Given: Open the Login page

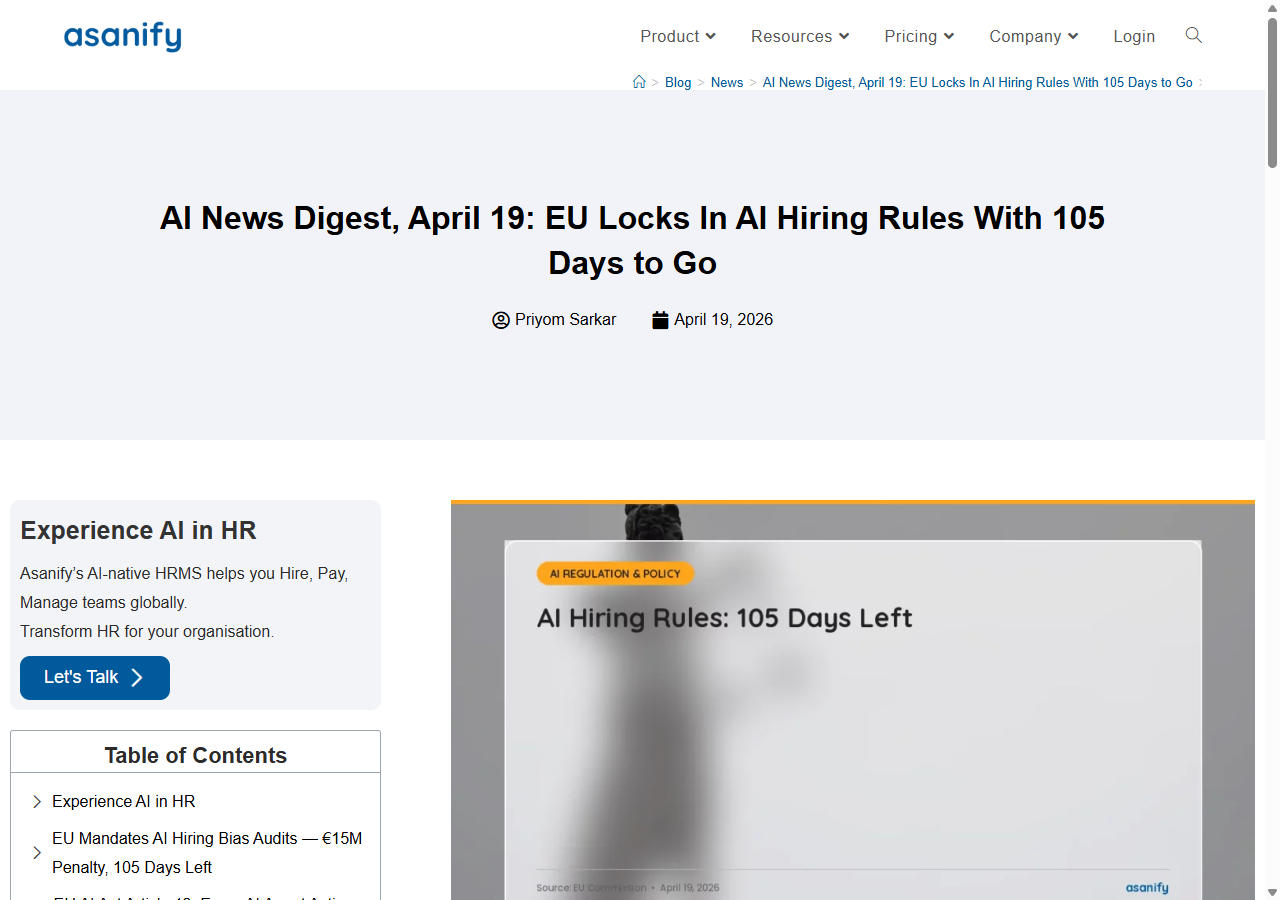Looking at the screenshot, I should click(1134, 36).
